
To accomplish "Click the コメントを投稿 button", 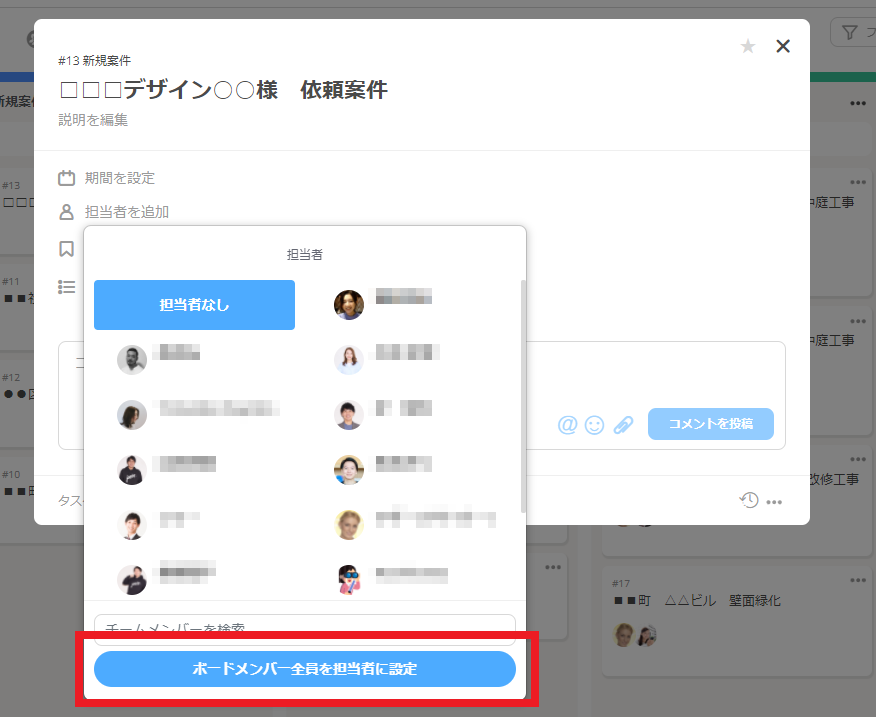I will pyautogui.click(x=710, y=424).
